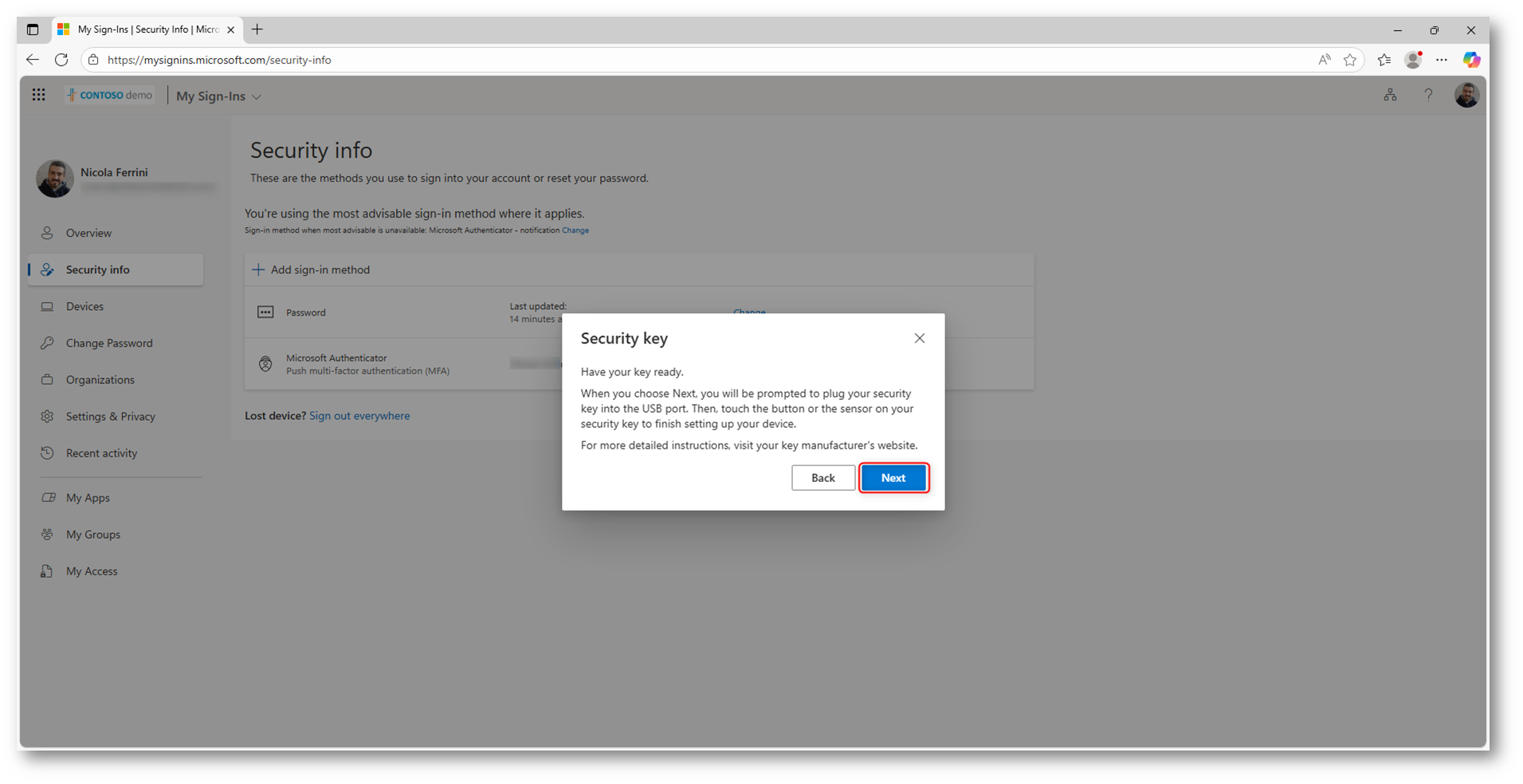Viewport: 1523px width, 784px height.
Task: Click Nicola Ferrini's sidebar profile photo
Action: coord(55,178)
